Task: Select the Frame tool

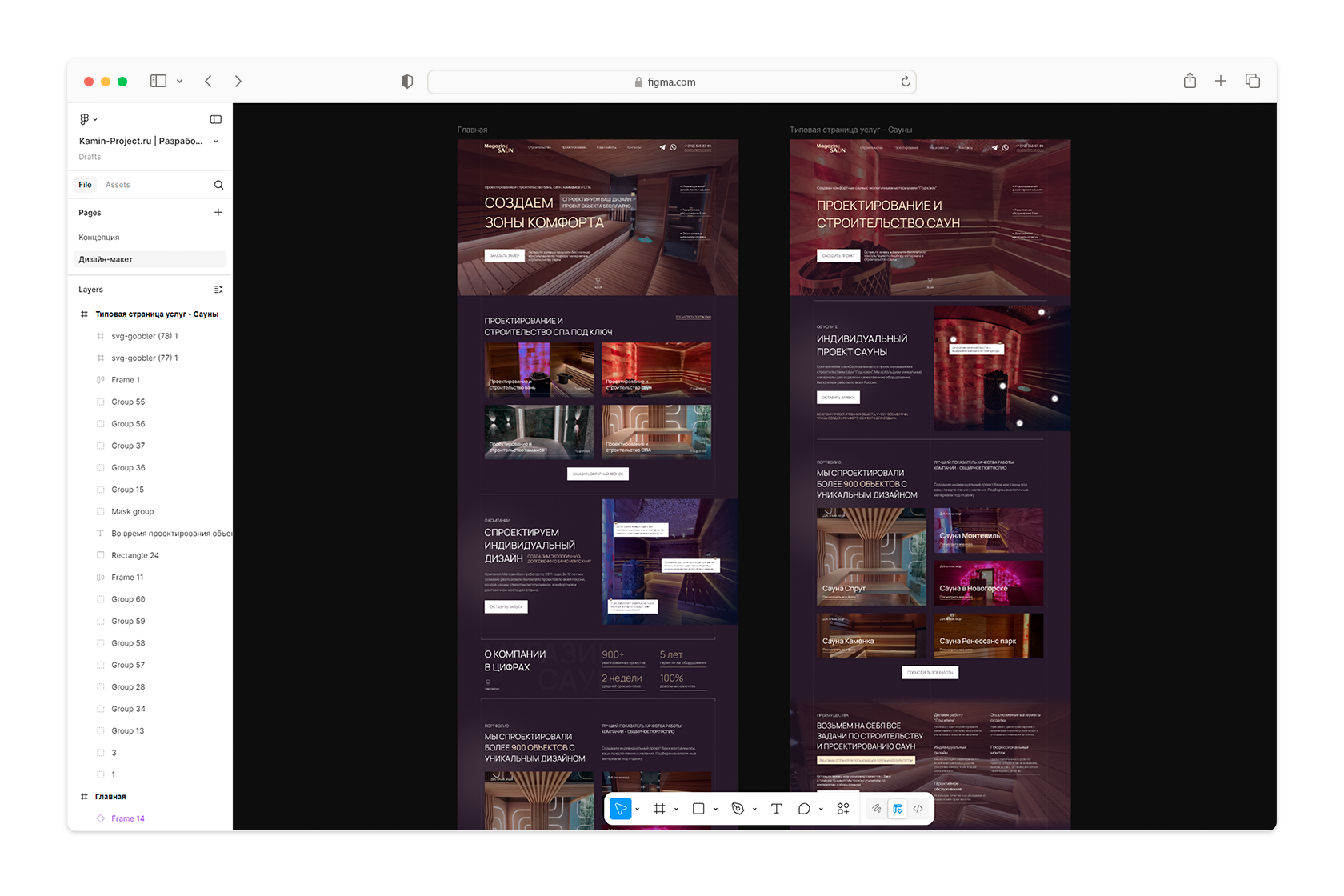Action: click(x=659, y=809)
